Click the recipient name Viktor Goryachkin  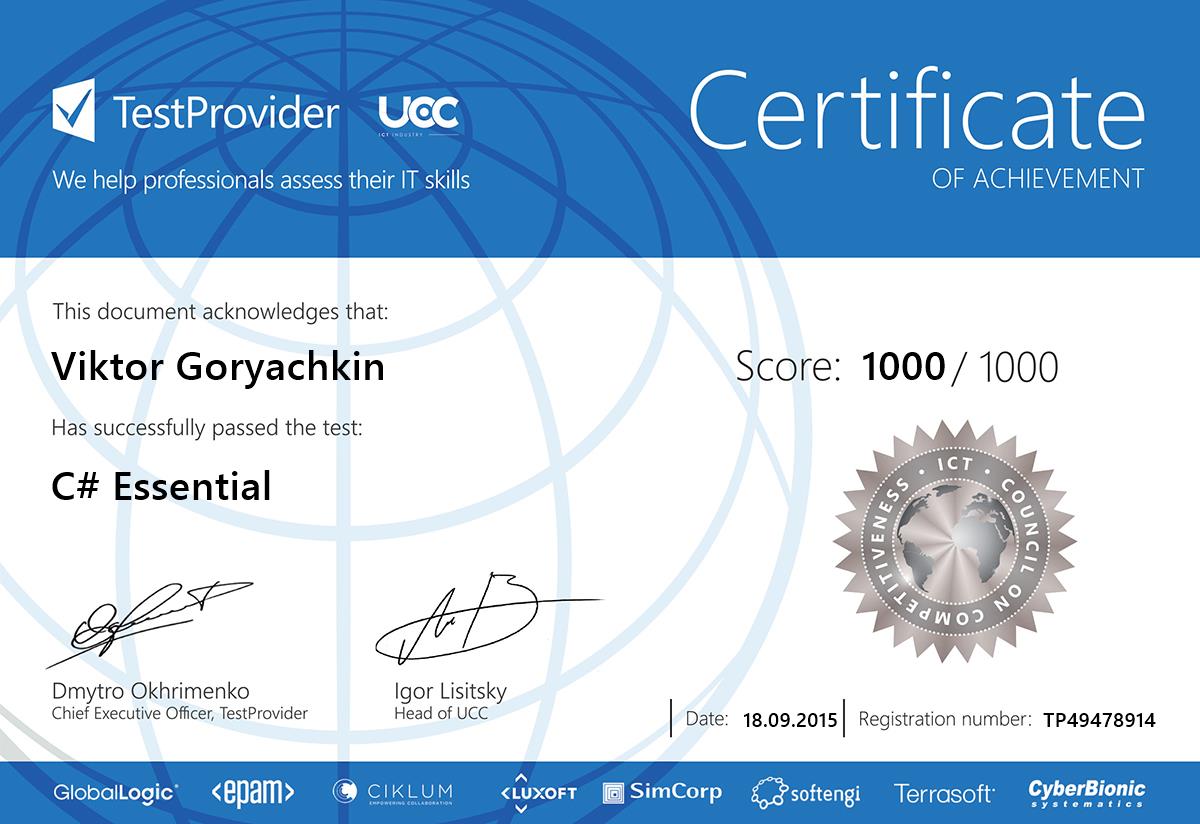[218, 368]
